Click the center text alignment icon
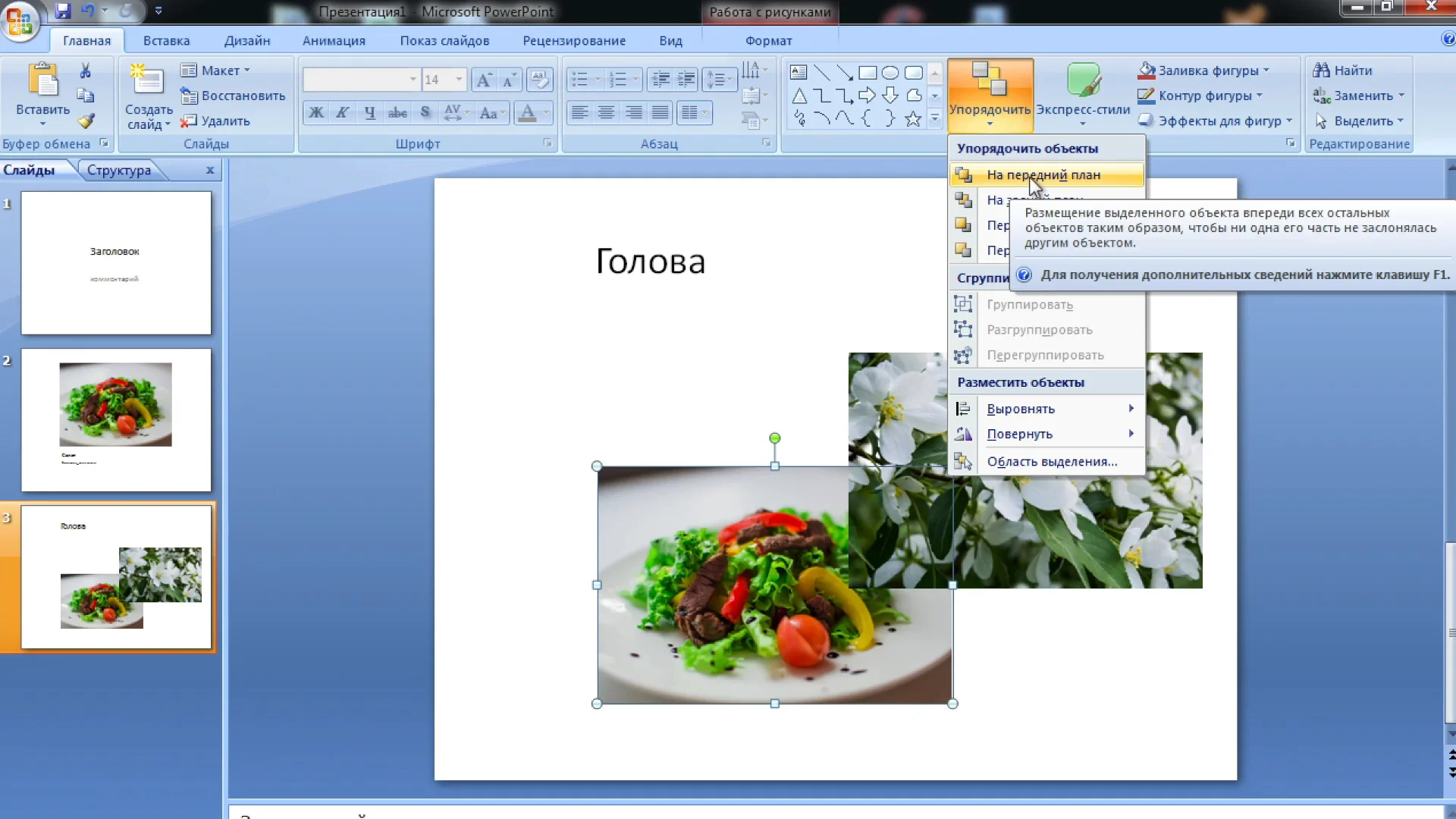Screen dimensions: 1456x819 pyautogui.click(x=606, y=113)
